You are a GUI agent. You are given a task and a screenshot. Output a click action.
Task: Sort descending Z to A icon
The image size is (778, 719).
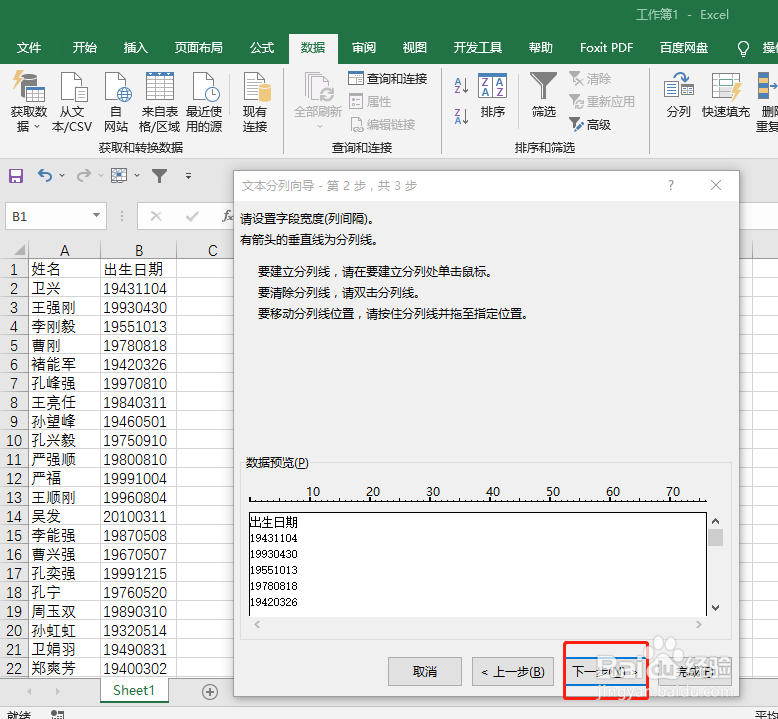[x=461, y=117]
